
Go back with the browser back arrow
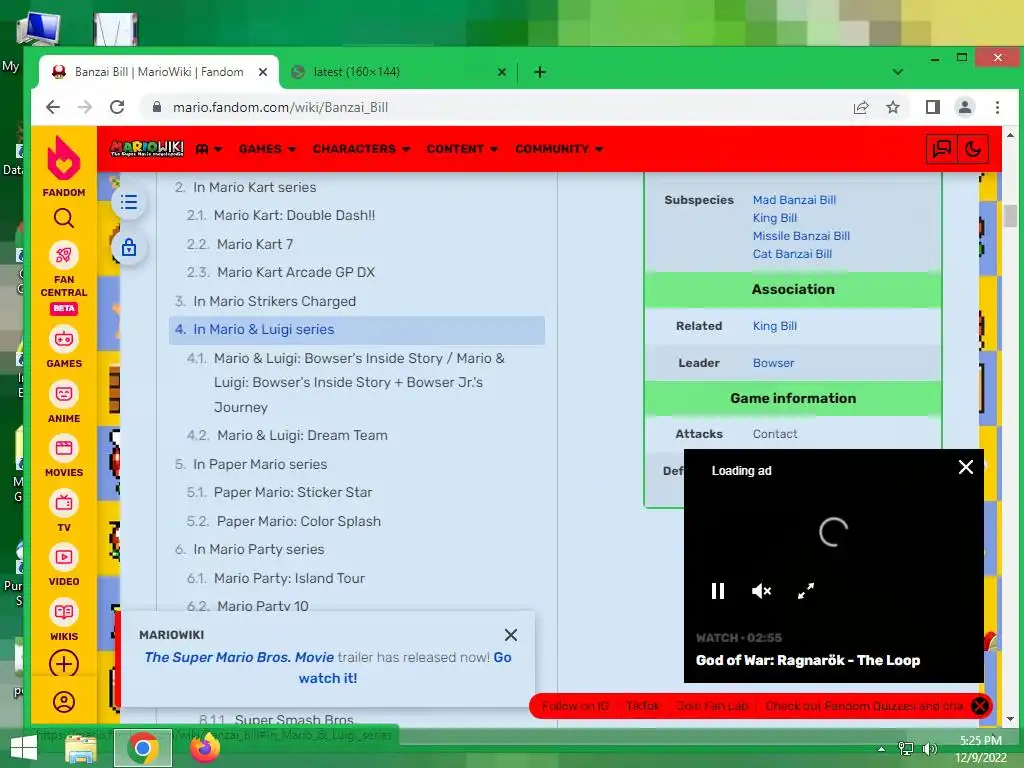(53, 107)
